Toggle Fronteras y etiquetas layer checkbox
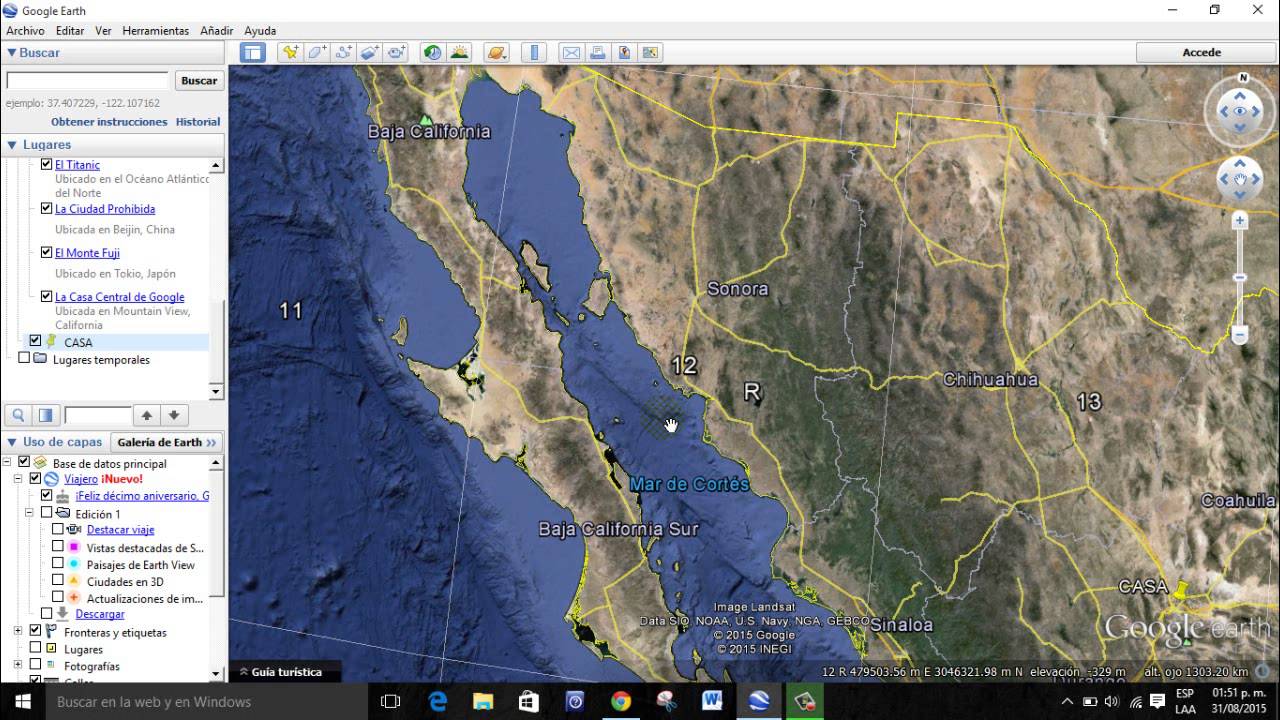The width and height of the screenshot is (1280, 720). (35, 631)
